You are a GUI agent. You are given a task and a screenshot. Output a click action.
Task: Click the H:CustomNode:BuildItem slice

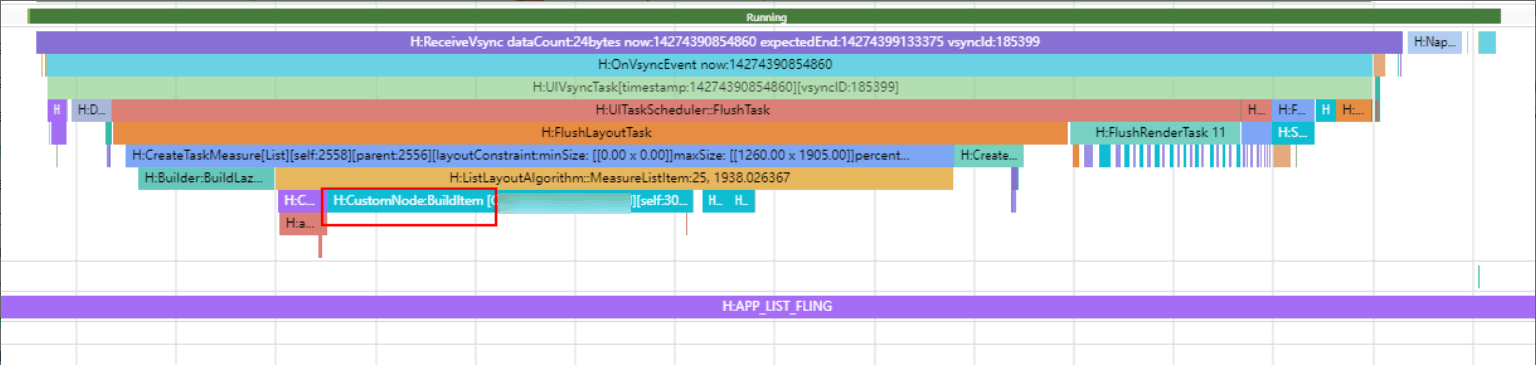tap(509, 201)
